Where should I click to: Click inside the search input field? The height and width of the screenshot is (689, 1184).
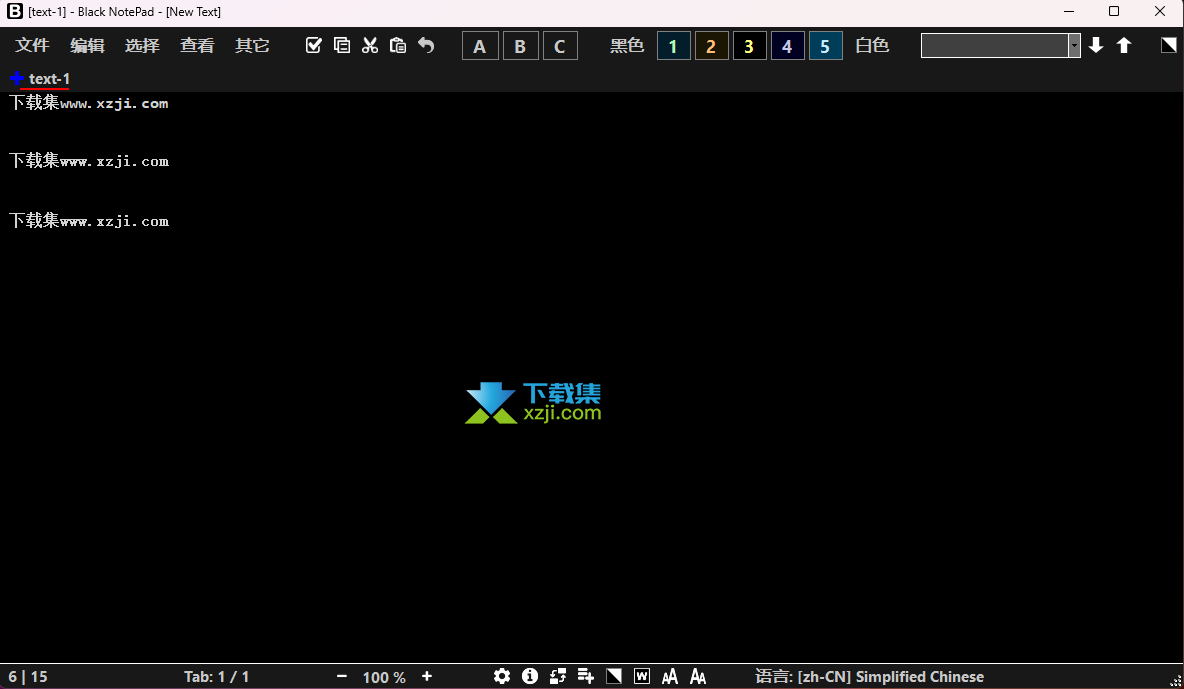click(x=994, y=45)
